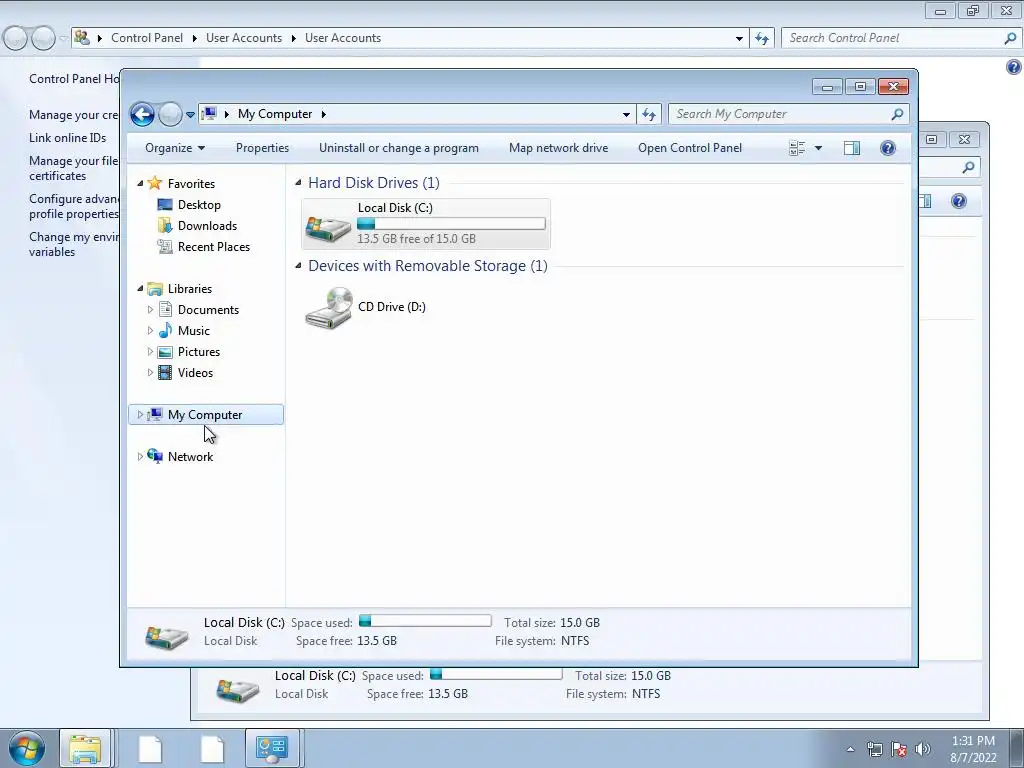This screenshot has height=768, width=1024.
Task: Open the view options dropdown arrow
Action: 818,148
